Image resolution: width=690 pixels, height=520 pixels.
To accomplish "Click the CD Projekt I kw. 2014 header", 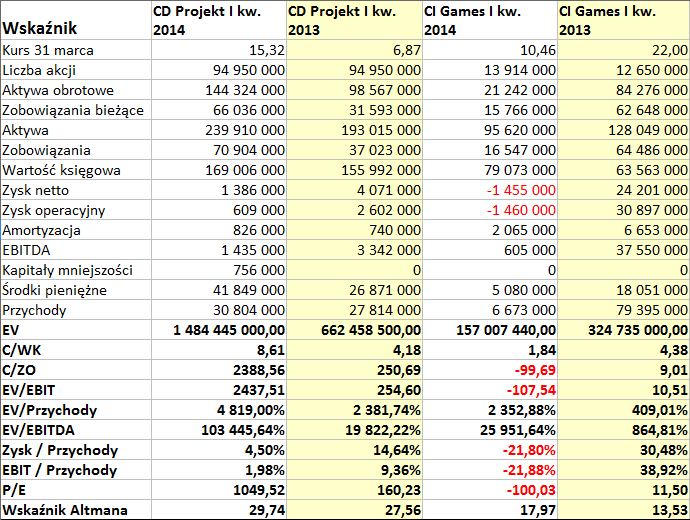I will [219, 20].
